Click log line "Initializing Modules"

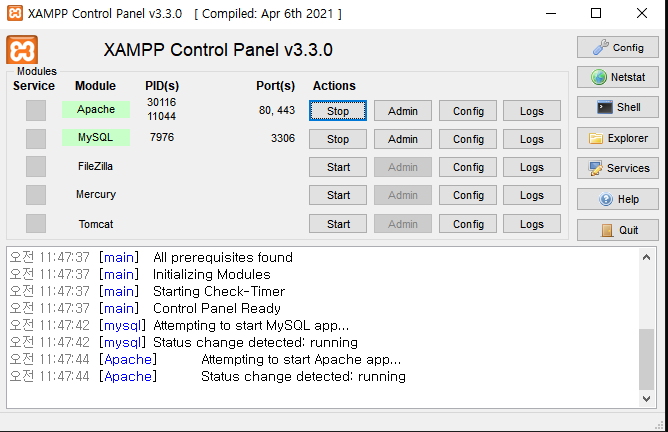tap(212, 274)
